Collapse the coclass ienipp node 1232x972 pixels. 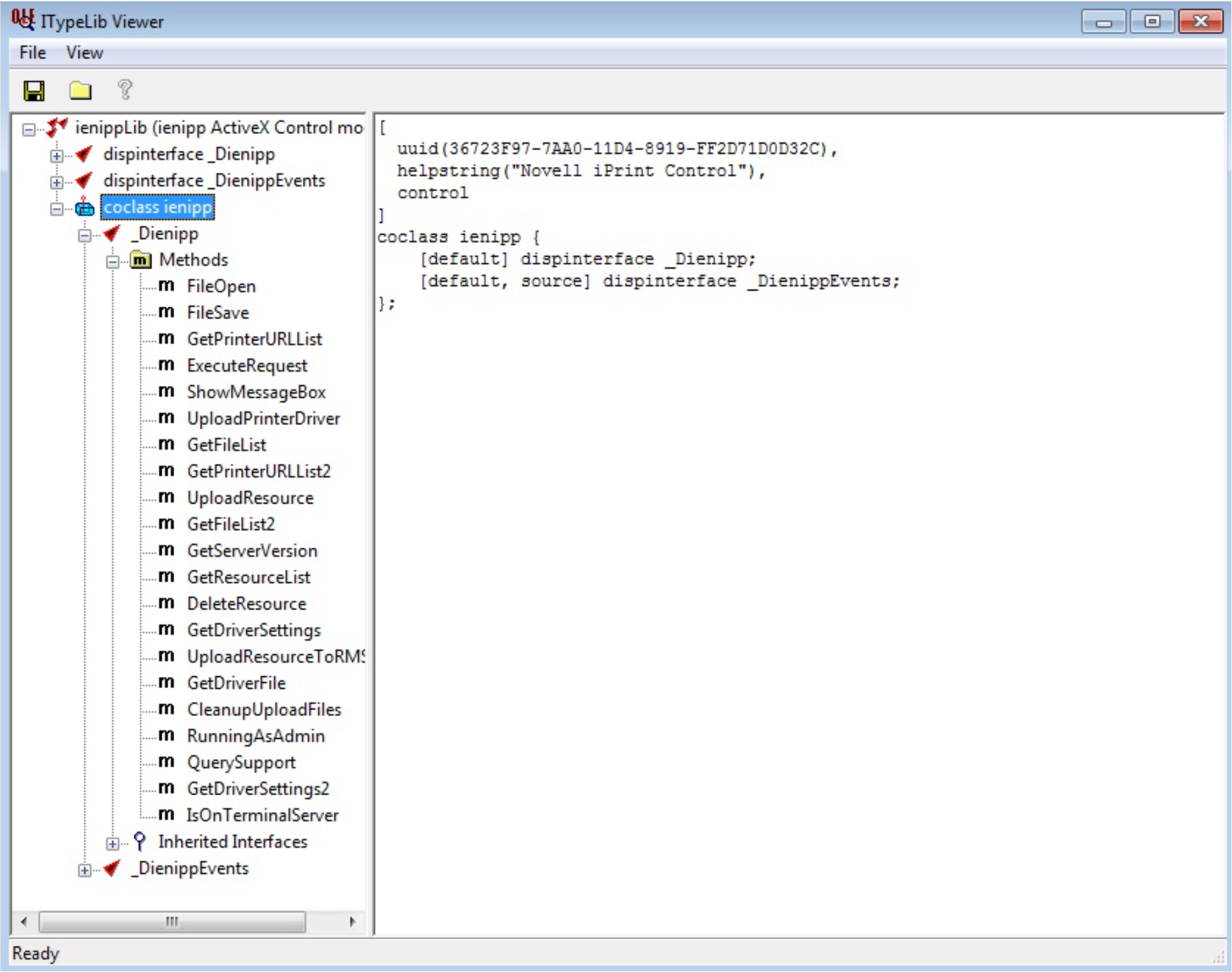[57, 209]
